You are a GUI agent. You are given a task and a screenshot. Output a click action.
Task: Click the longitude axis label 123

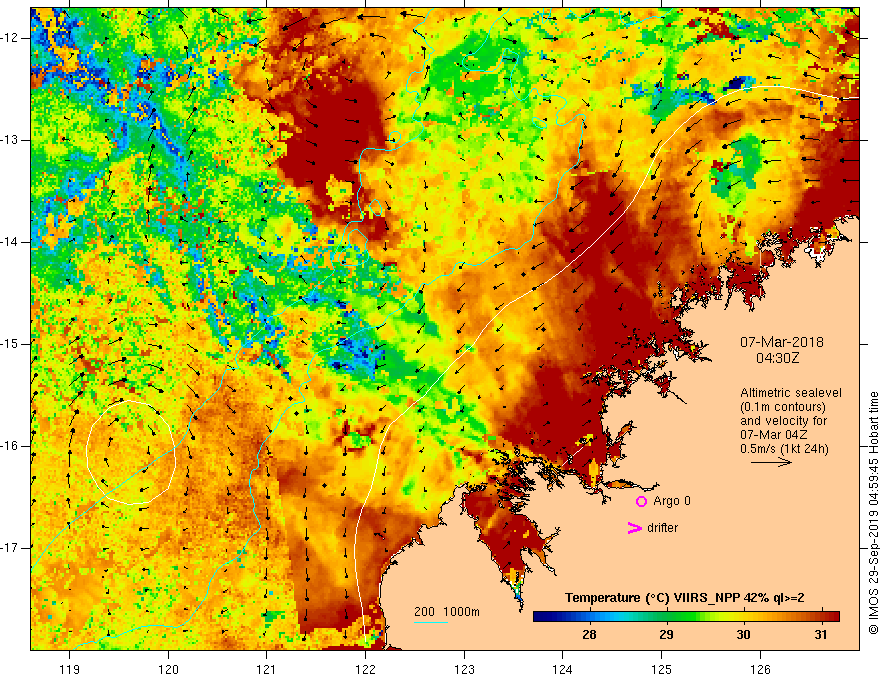[464, 669]
